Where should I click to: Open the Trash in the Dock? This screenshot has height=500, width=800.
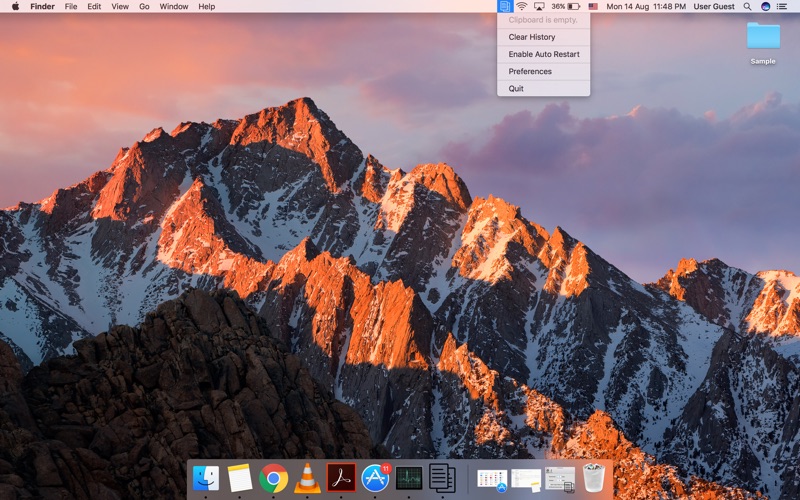(x=594, y=478)
